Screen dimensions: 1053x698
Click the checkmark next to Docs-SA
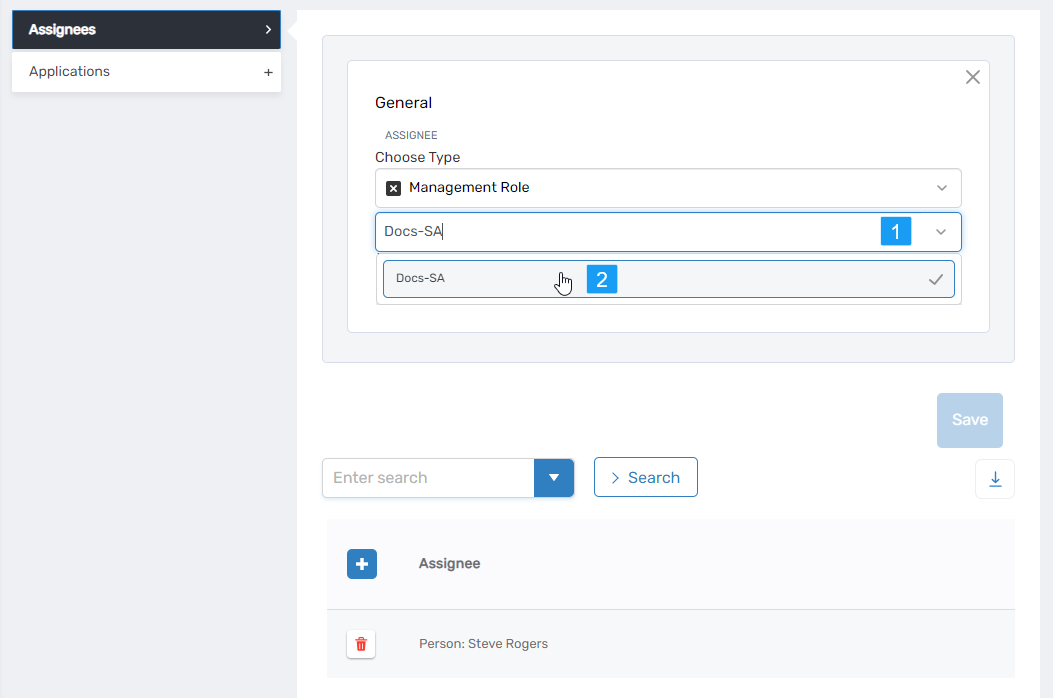[934, 279]
